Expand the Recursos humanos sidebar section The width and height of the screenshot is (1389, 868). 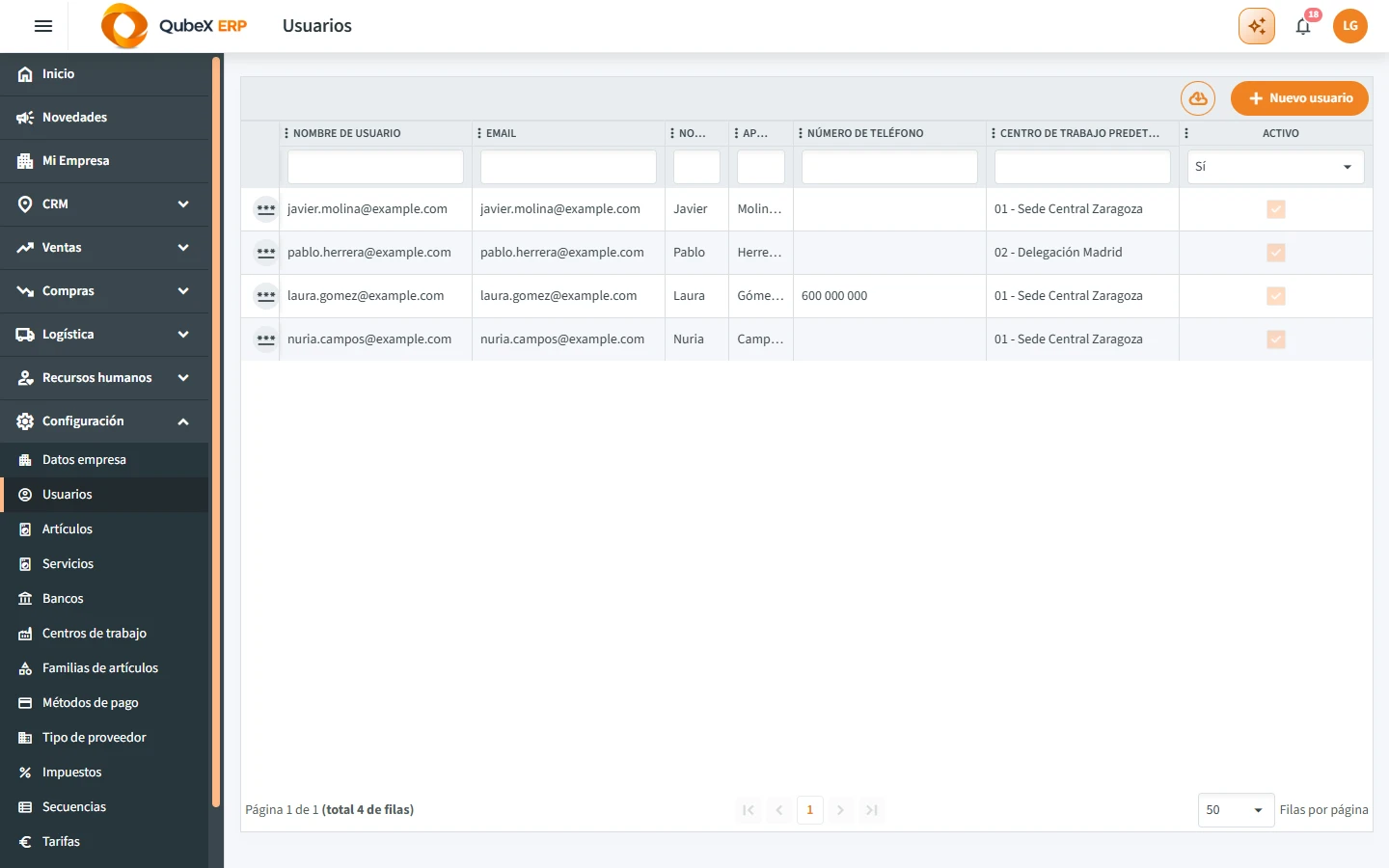coord(104,378)
